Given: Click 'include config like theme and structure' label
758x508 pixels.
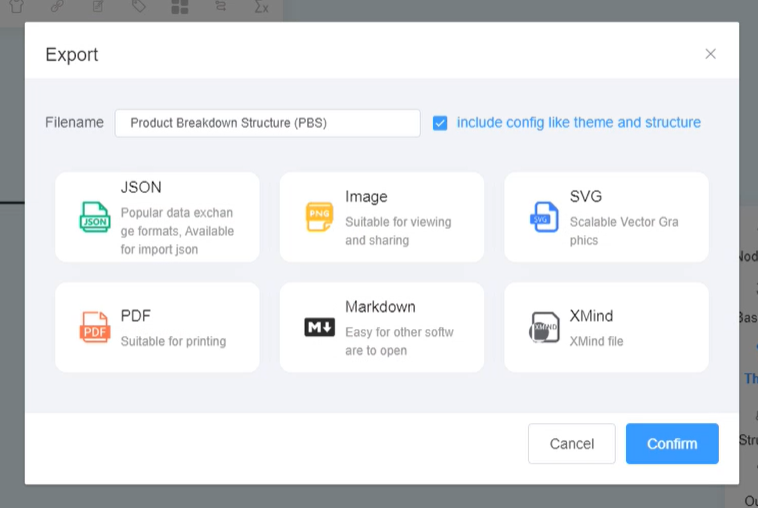Looking at the screenshot, I should [x=578, y=123].
